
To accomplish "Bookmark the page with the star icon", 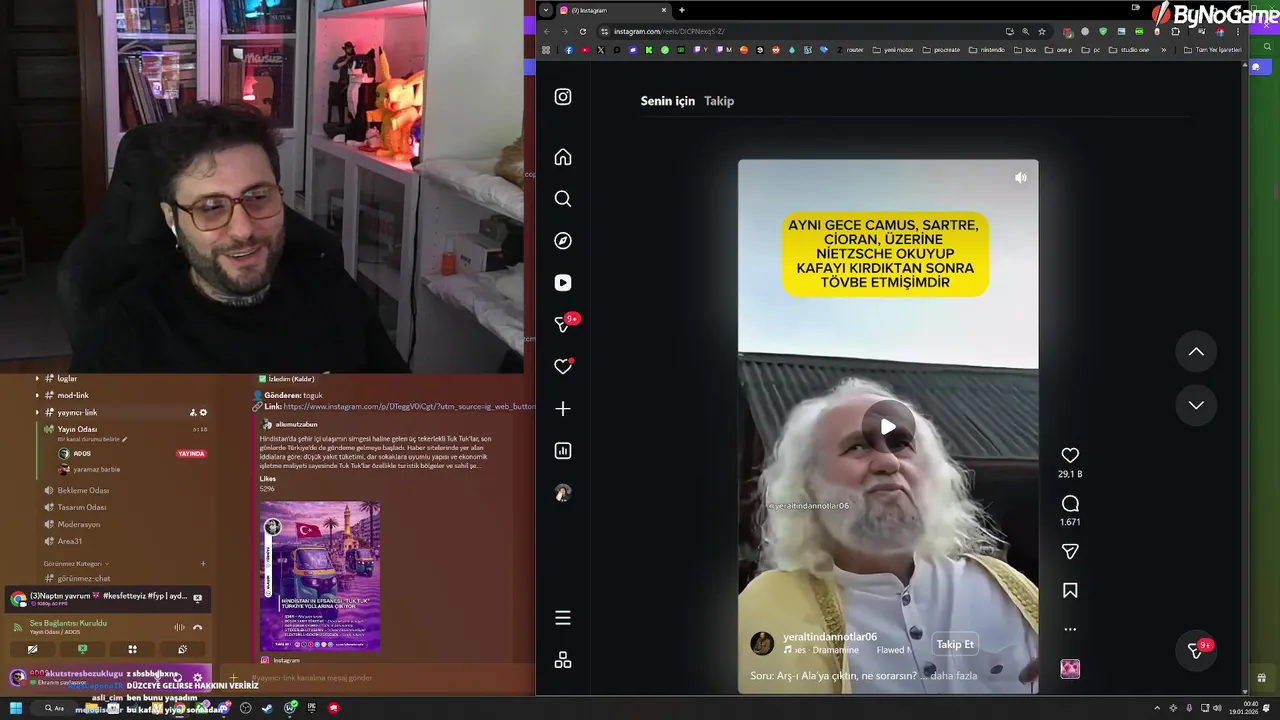I will point(1042,31).
